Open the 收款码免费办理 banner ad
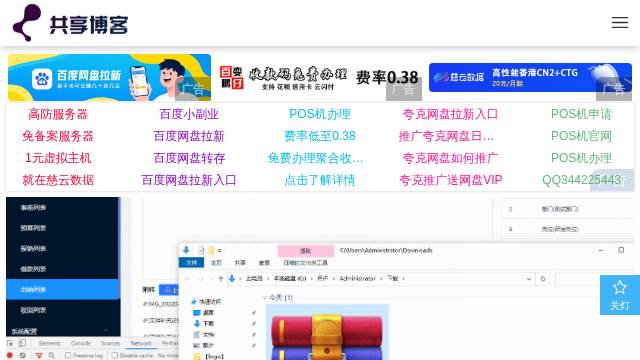Image resolution: width=640 pixels, height=360 pixels. tap(319, 78)
